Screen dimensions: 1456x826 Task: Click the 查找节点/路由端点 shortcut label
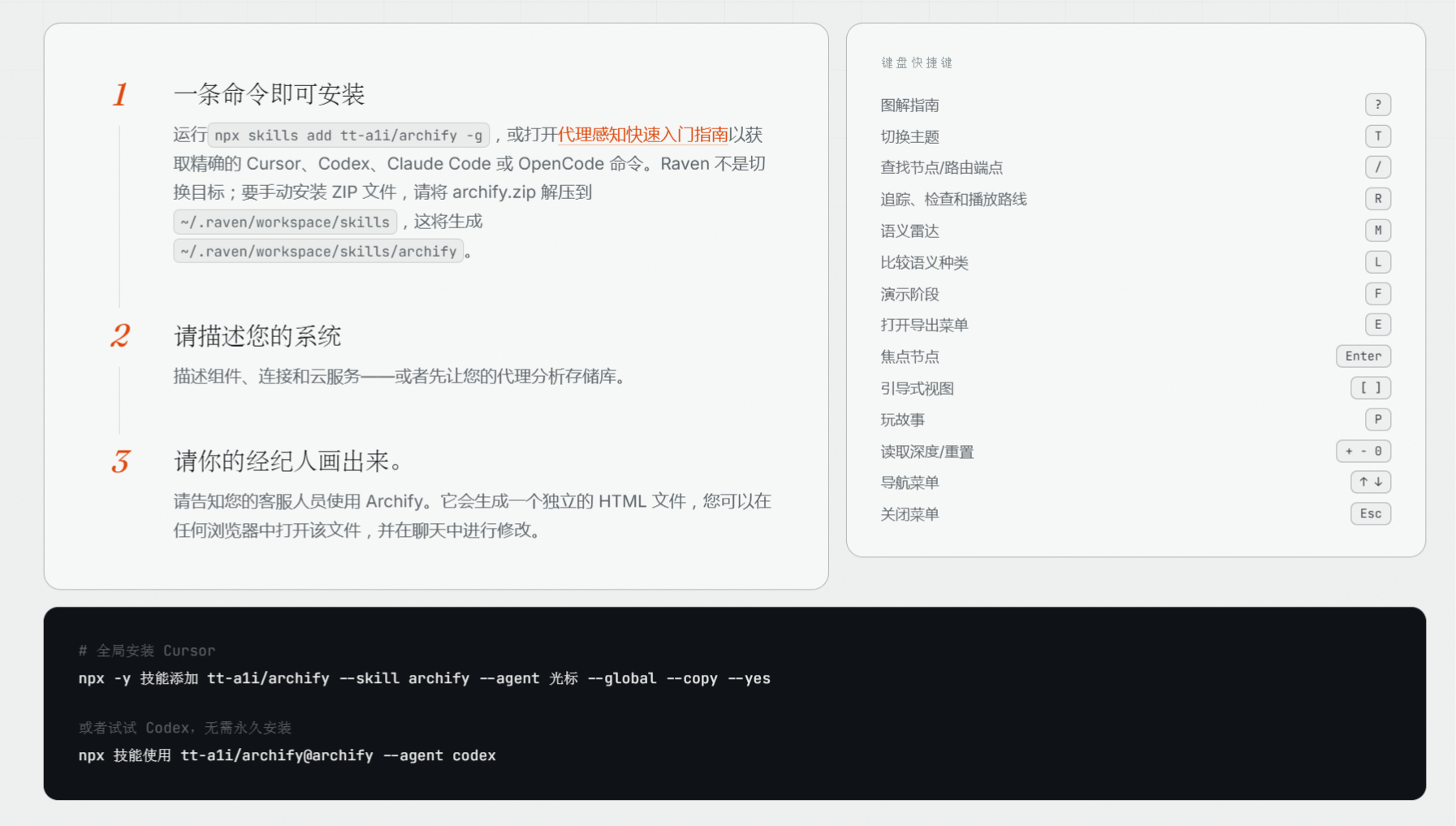(x=942, y=167)
